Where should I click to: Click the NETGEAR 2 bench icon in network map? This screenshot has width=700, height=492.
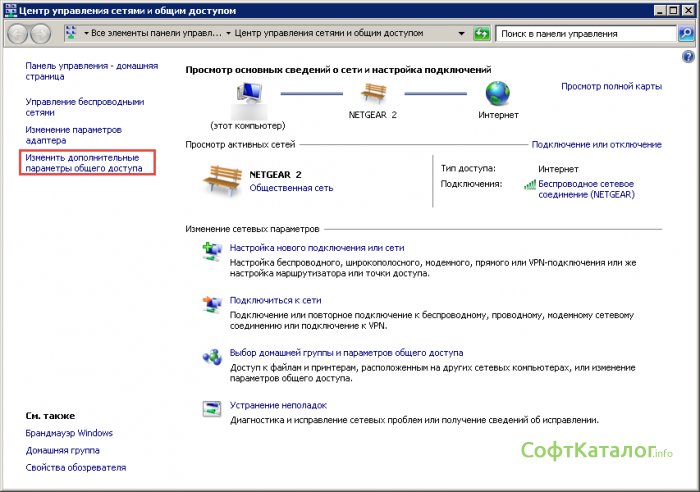point(372,95)
